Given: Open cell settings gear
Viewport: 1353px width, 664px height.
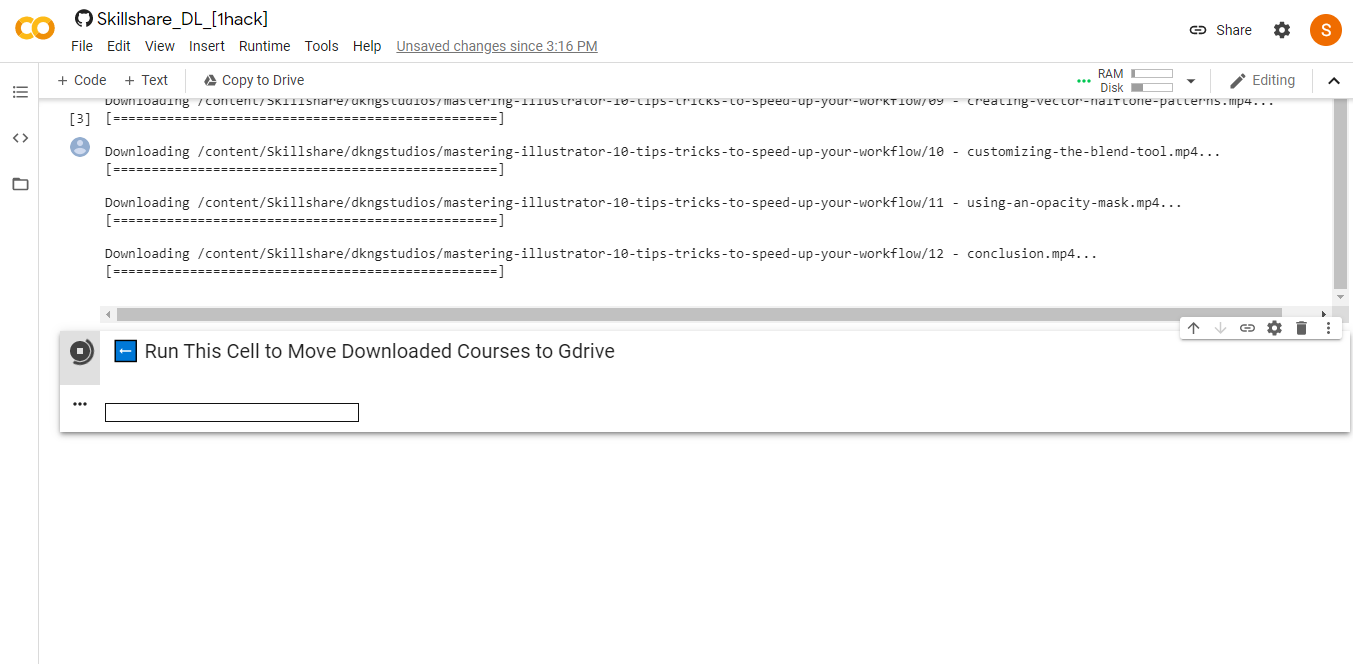Looking at the screenshot, I should click(x=1274, y=328).
